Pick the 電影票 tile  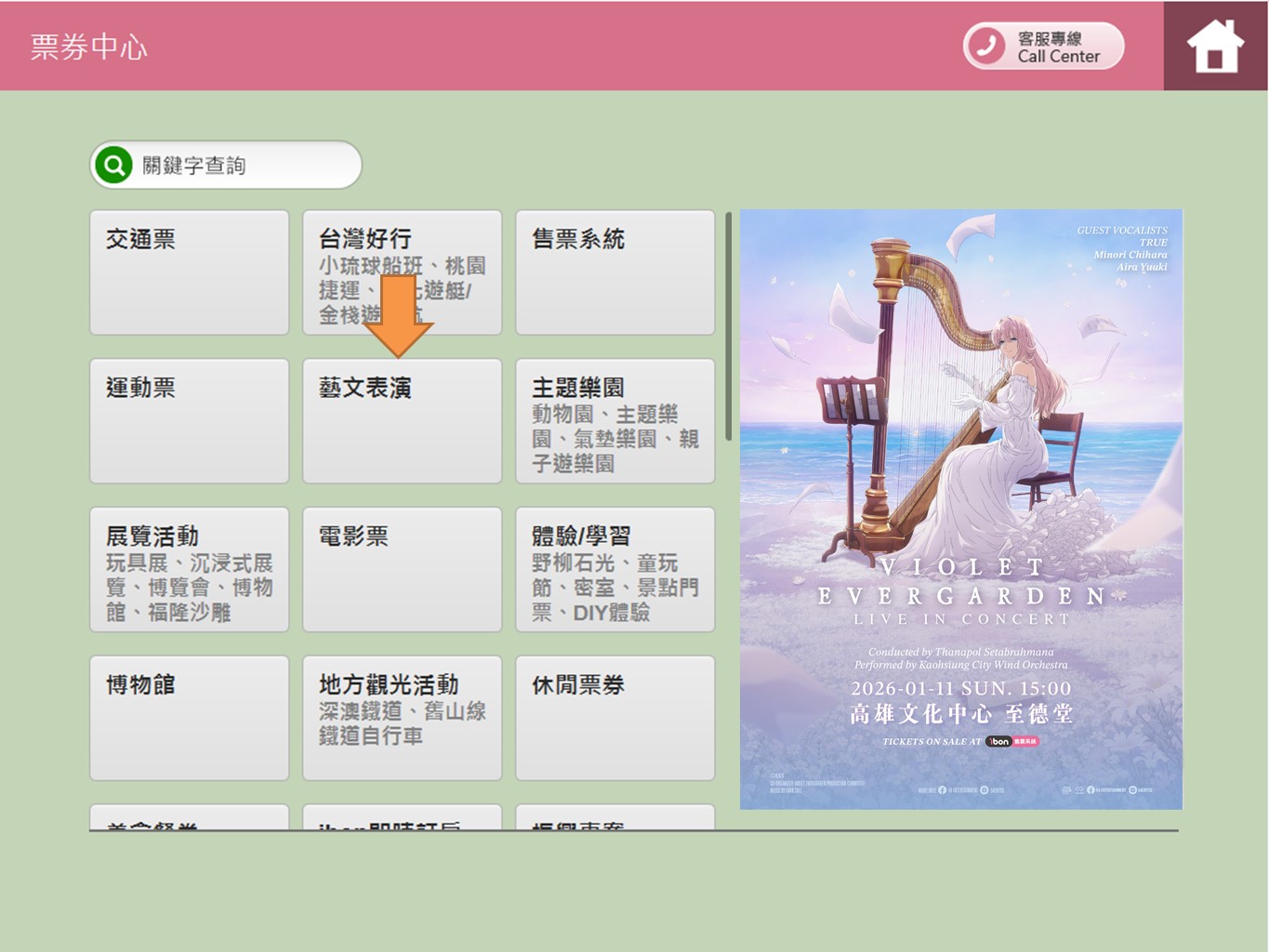(x=402, y=570)
